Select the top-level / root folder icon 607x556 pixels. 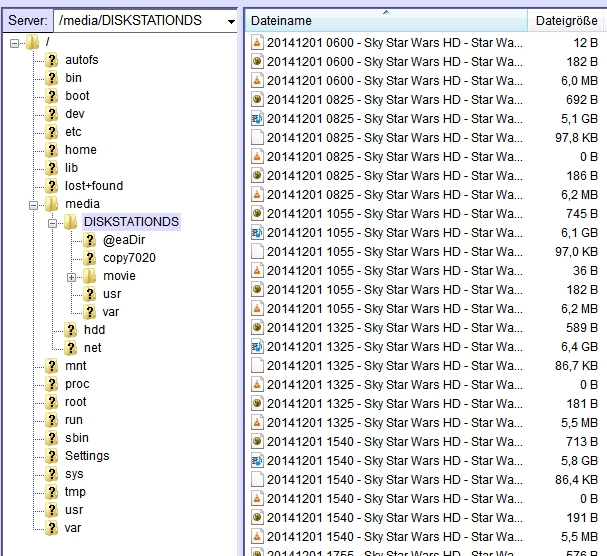[x=33, y=42]
